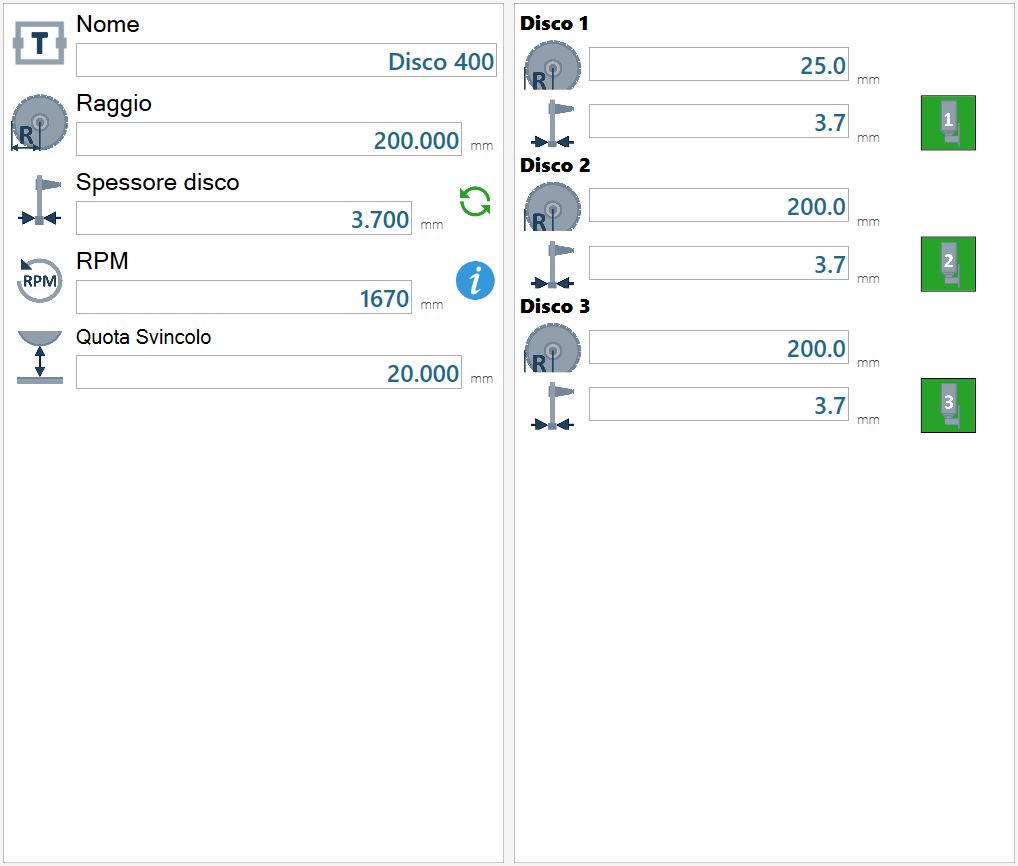
Task: Edit Quota Svincolo field showing 20.000
Action: coord(269,372)
